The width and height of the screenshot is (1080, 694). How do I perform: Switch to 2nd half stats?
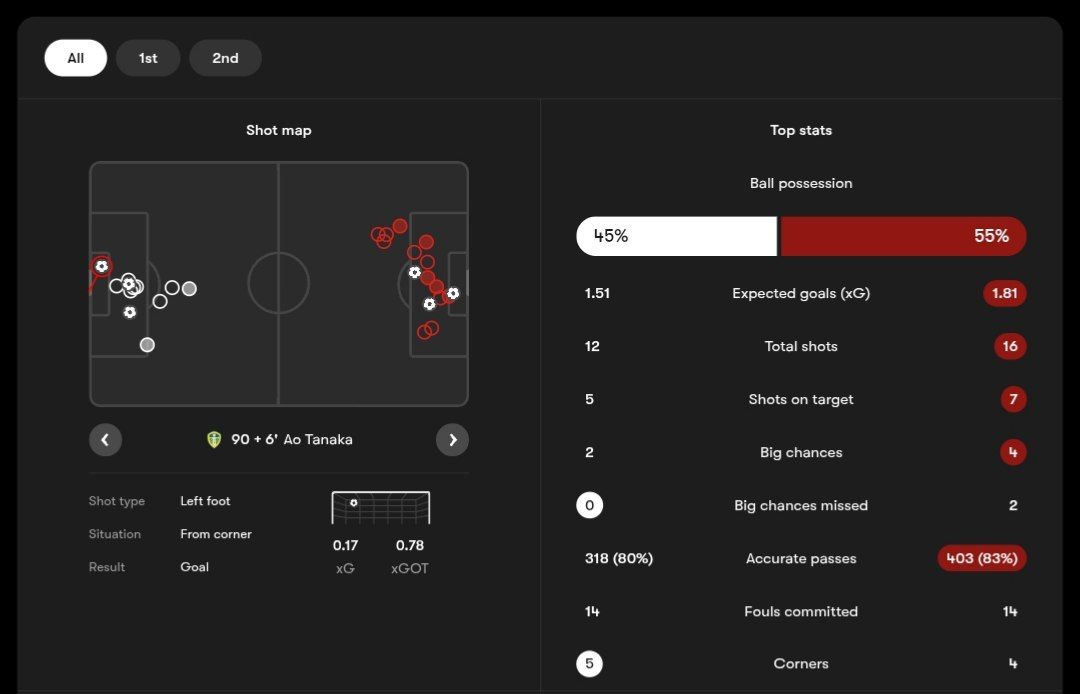225,58
